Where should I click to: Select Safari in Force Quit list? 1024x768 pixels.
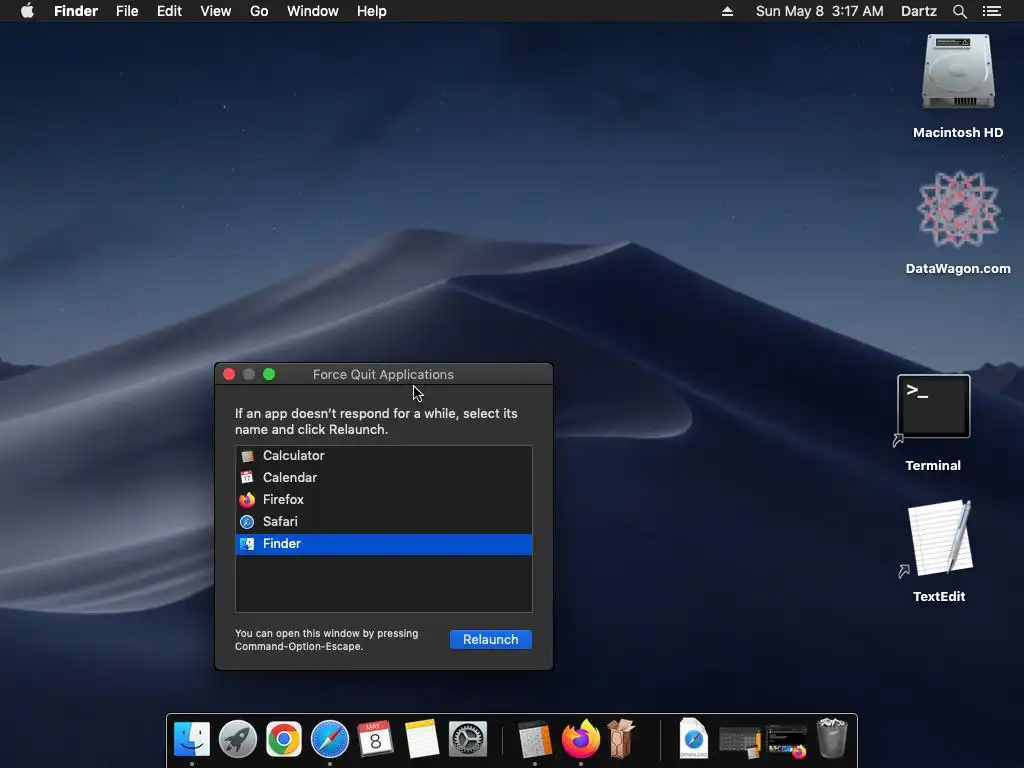[384, 522]
